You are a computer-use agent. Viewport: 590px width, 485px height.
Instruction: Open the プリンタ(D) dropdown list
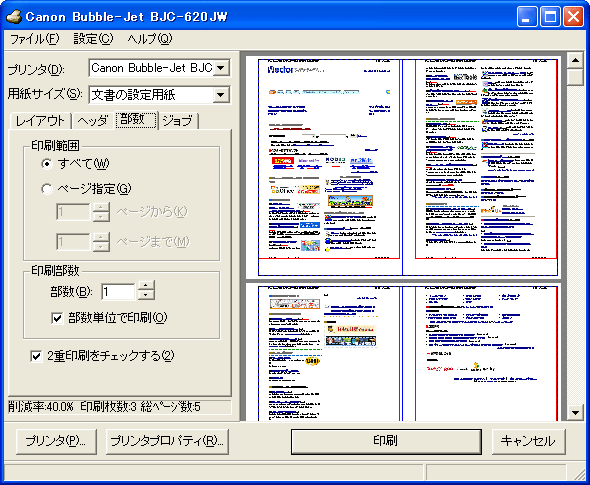pyautogui.click(x=221, y=68)
